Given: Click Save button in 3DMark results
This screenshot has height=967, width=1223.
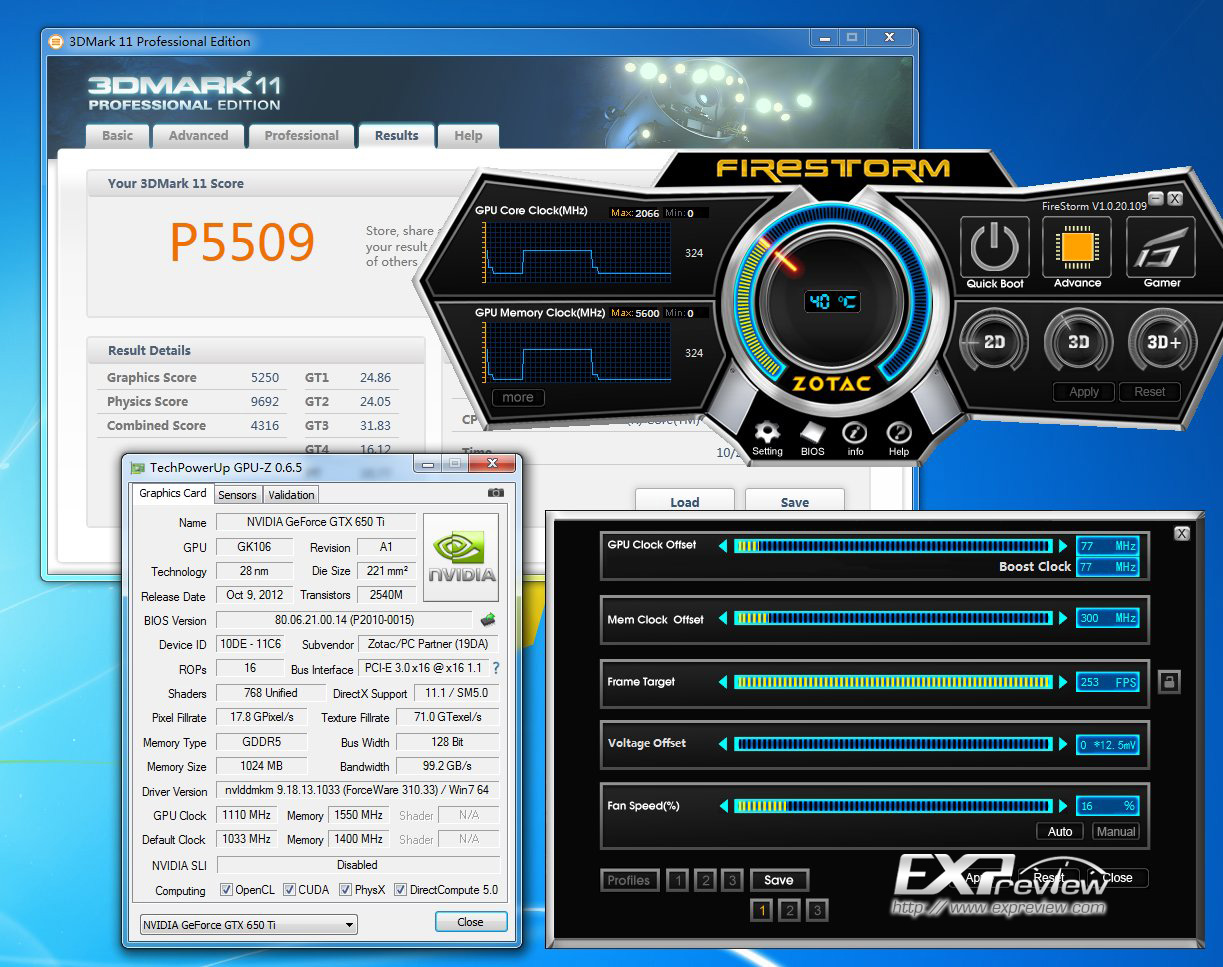Looking at the screenshot, I should [x=795, y=501].
